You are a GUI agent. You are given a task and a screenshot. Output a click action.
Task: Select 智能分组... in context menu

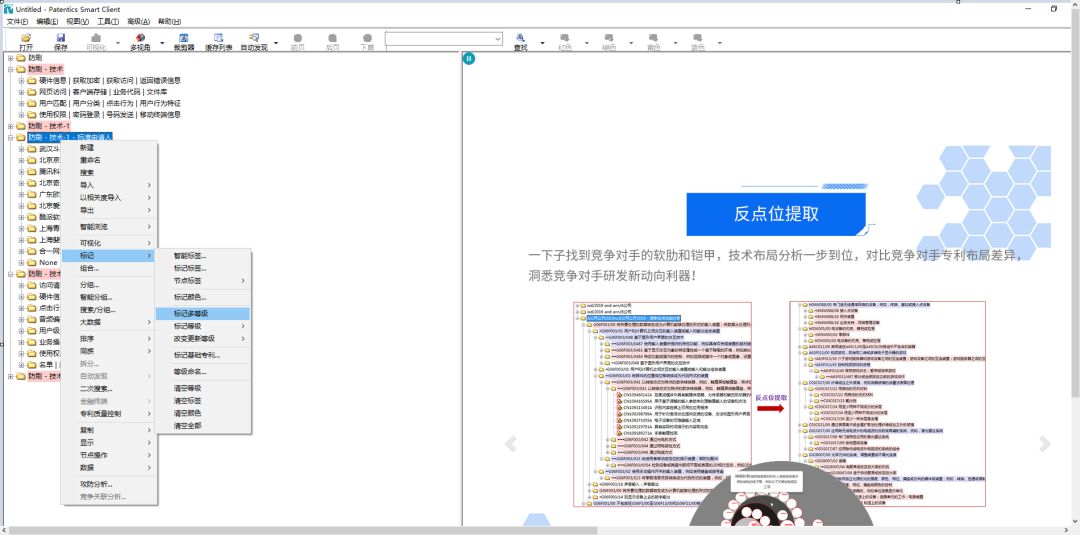tap(109, 297)
